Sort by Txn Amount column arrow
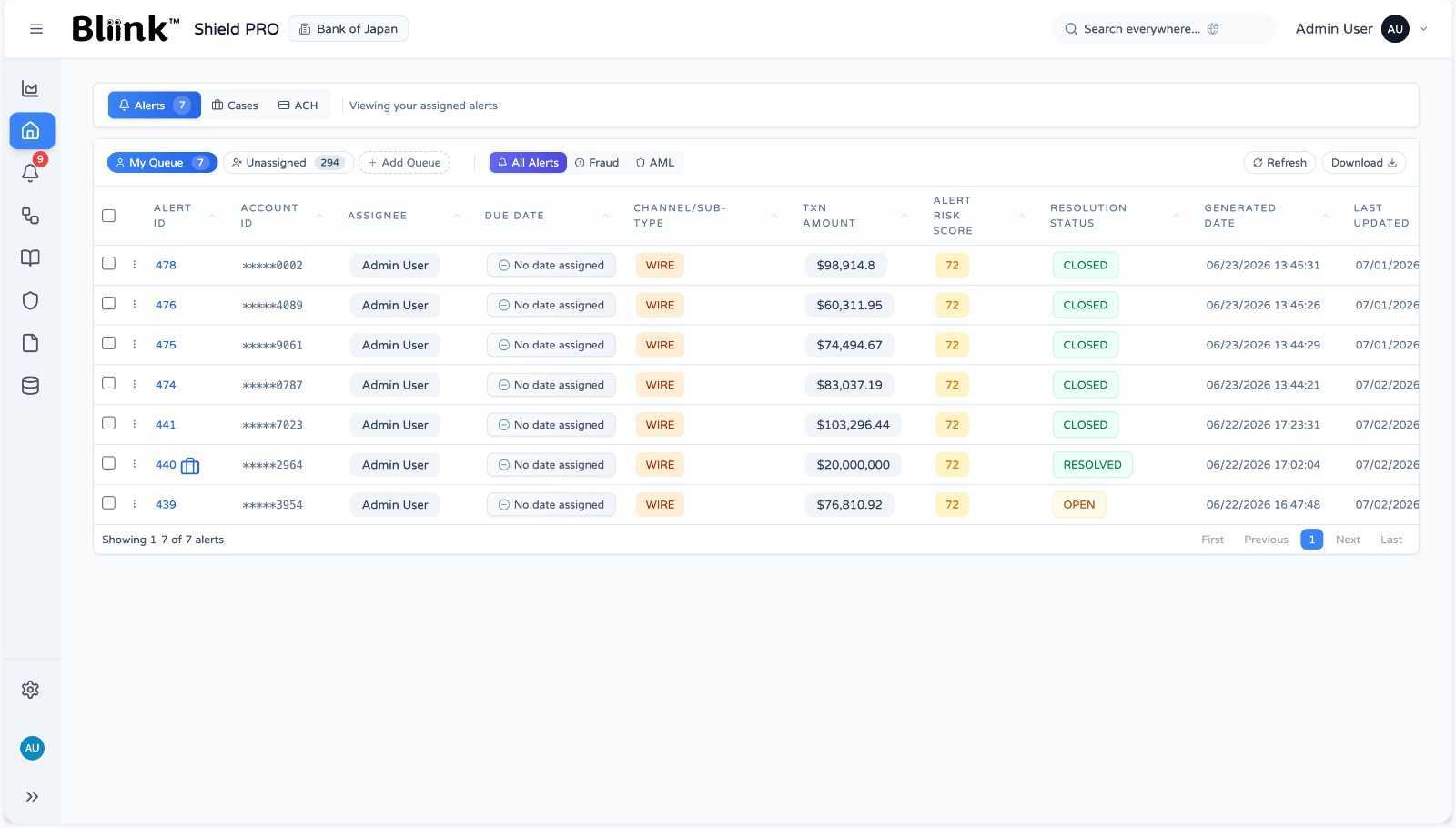1456x828 pixels. pyautogui.click(x=905, y=216)
